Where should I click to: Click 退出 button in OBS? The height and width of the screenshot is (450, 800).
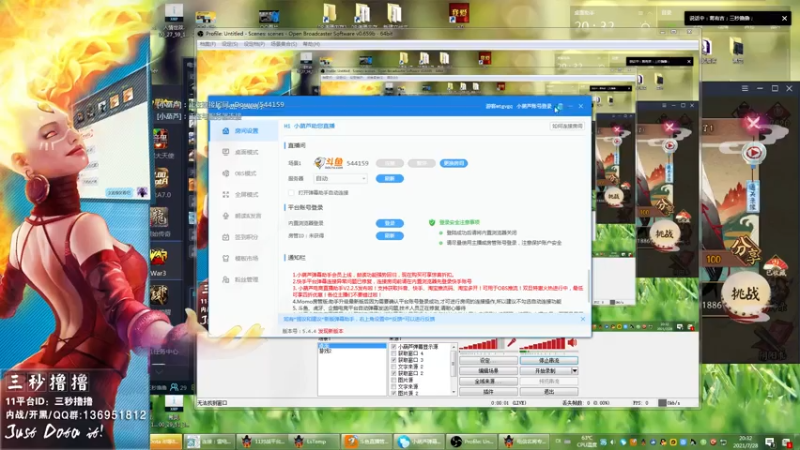click(549, 392)
